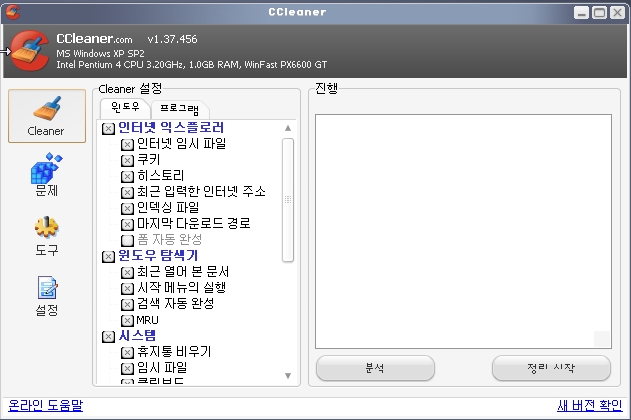Toggle 최근 열어 본 문서 checkbox
The height and width of the screenshot is (420, 631).
(127, 273)
